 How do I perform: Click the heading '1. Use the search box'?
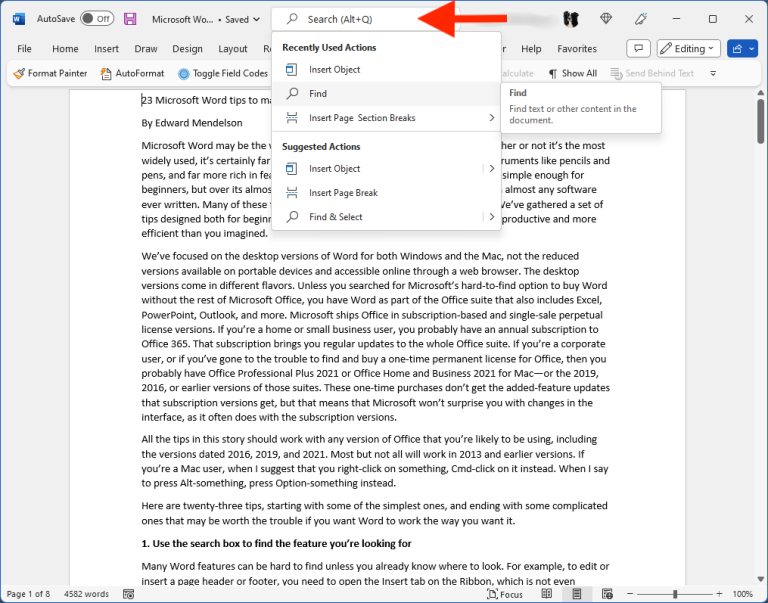[276, 543]
